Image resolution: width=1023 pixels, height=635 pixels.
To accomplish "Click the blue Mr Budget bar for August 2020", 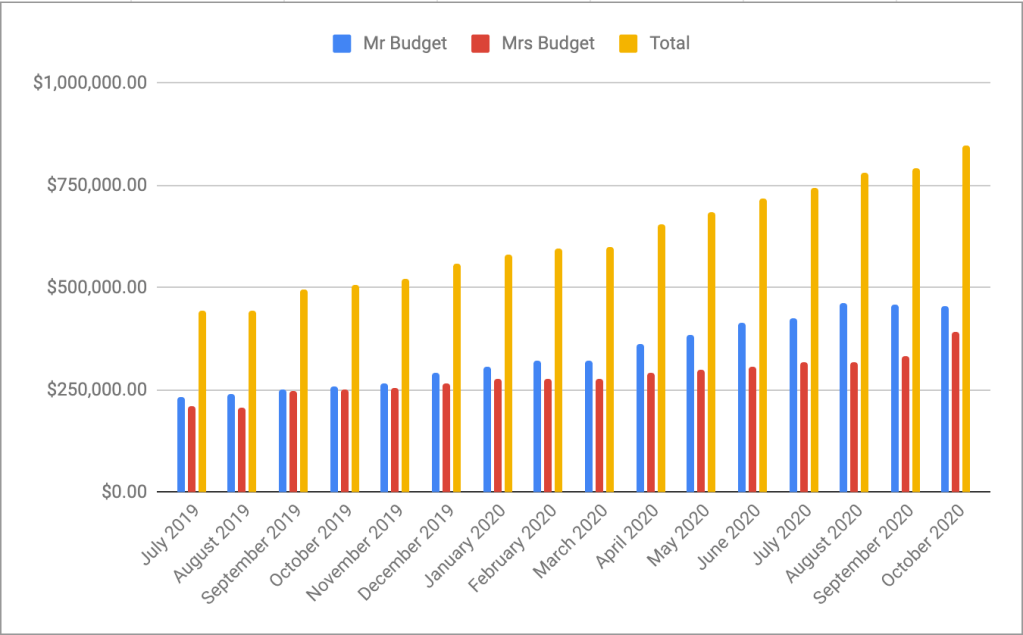I will 843,398.
